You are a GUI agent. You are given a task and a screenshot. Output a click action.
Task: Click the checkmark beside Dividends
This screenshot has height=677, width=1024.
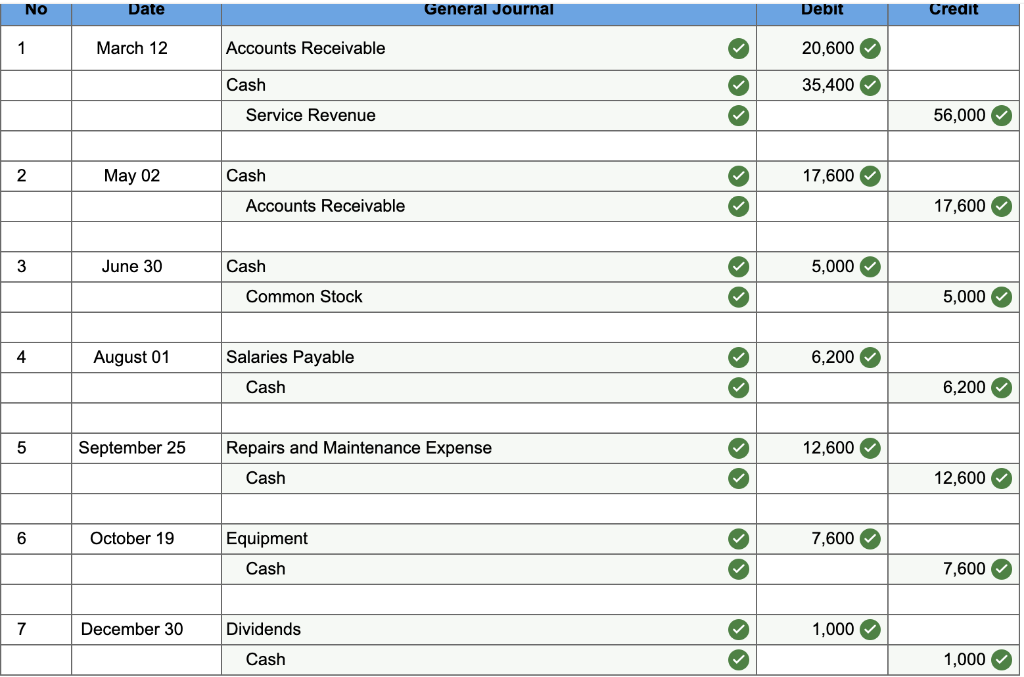point(739,629)
